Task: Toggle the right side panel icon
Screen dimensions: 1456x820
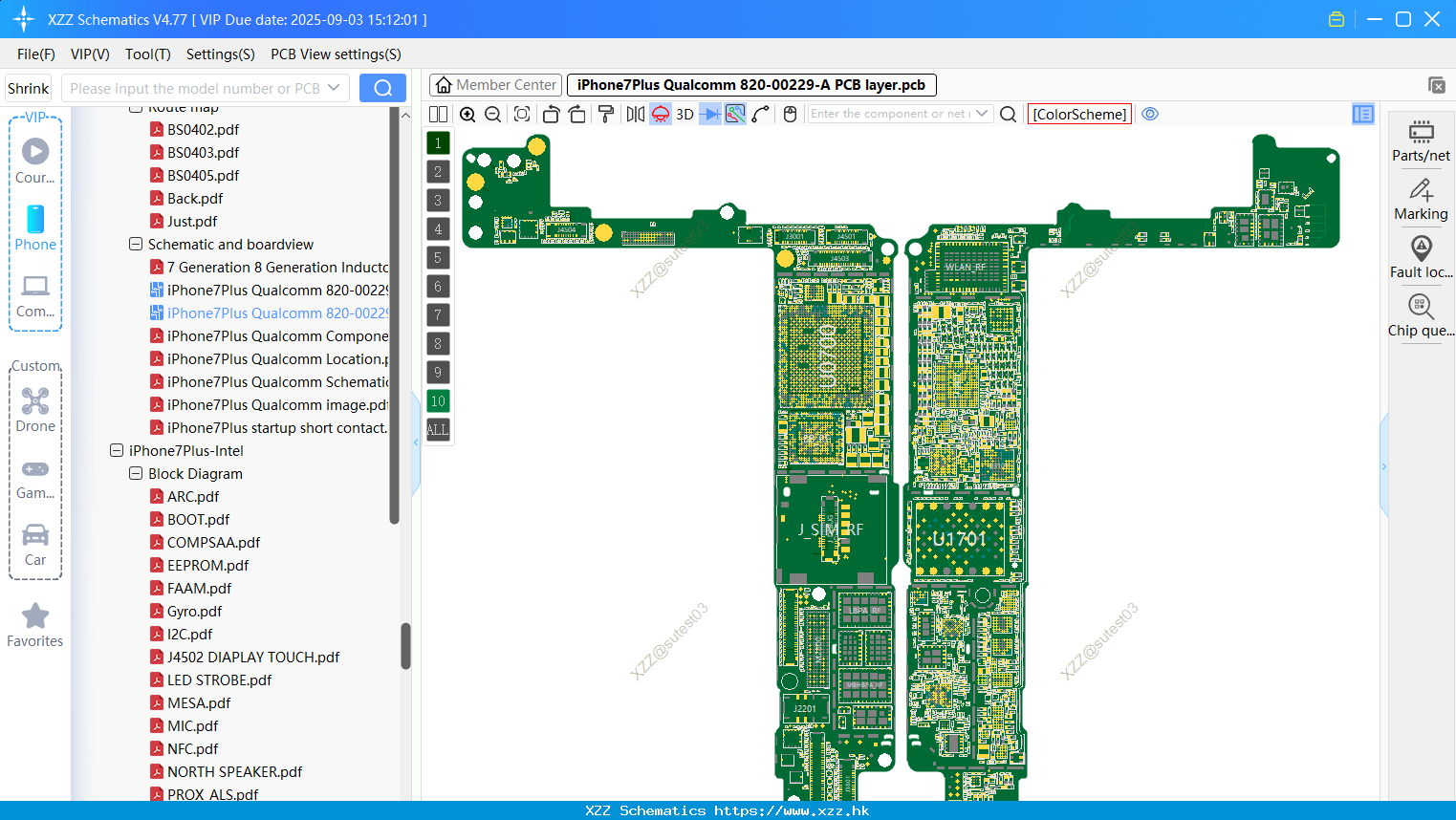Action: click(x=1363, y=114)
